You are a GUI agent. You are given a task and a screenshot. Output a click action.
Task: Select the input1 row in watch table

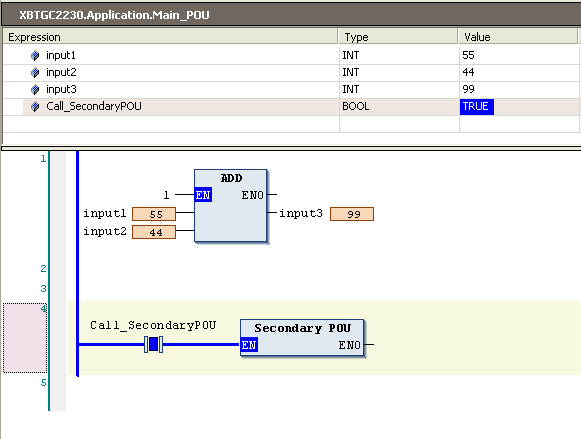pyautogui.click(x=290, y=55)
